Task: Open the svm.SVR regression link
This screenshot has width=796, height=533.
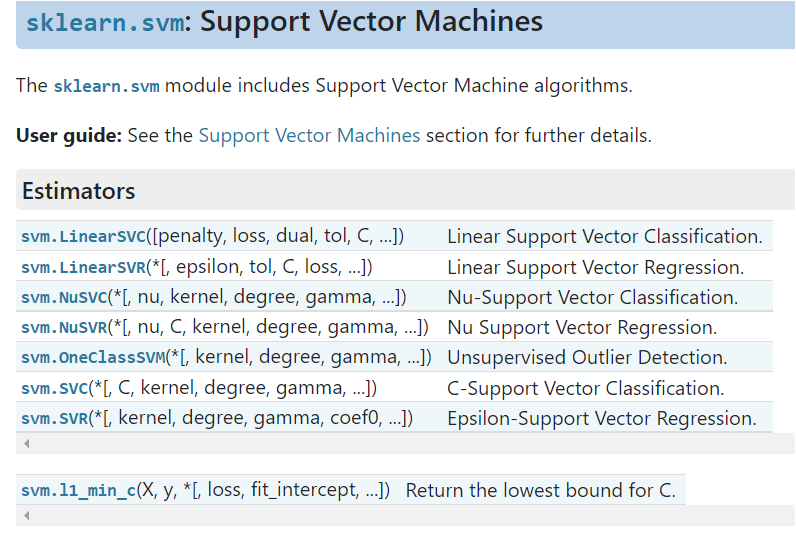Action: [x=54, y=418]
